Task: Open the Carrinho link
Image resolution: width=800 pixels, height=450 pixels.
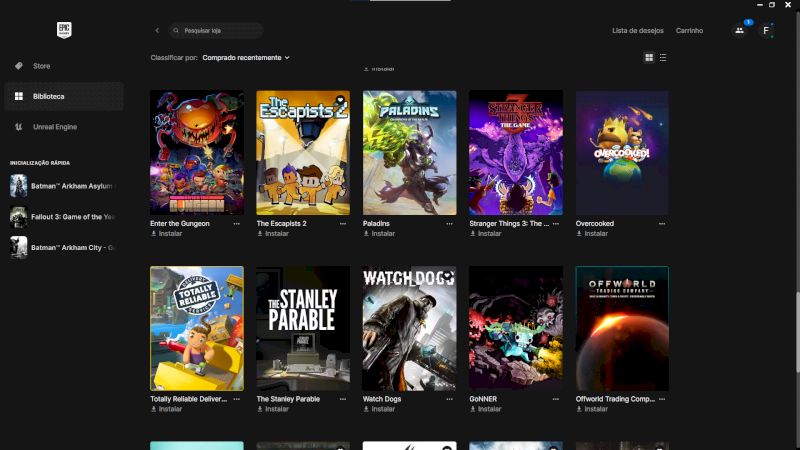Action: (x=689, y=31)
